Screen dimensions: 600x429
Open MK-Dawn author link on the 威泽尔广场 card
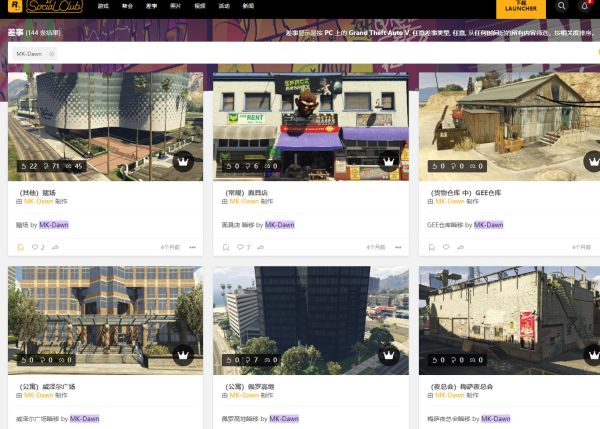tap(39, 395)
